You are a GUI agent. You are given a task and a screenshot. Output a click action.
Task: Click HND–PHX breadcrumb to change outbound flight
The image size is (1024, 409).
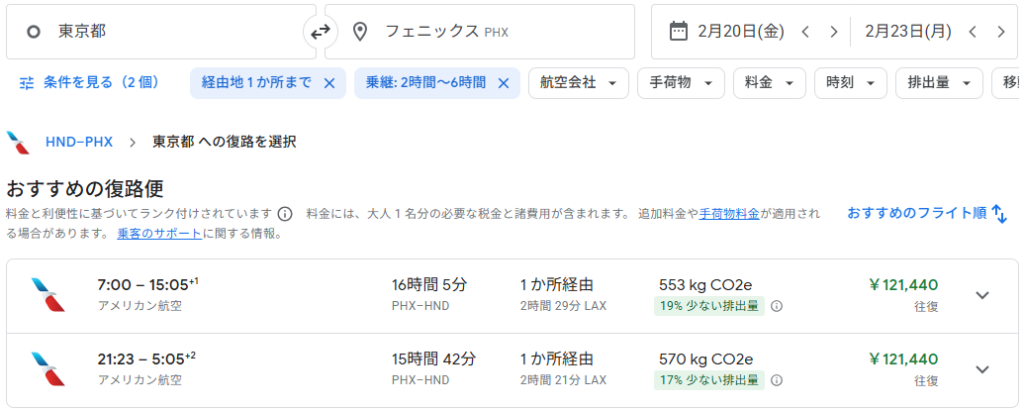pos(79,142)
